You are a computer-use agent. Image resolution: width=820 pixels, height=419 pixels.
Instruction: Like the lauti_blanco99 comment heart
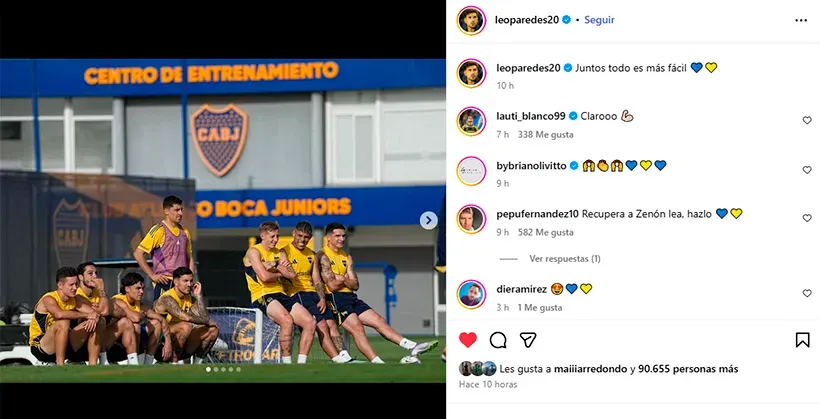pos(807,120)
